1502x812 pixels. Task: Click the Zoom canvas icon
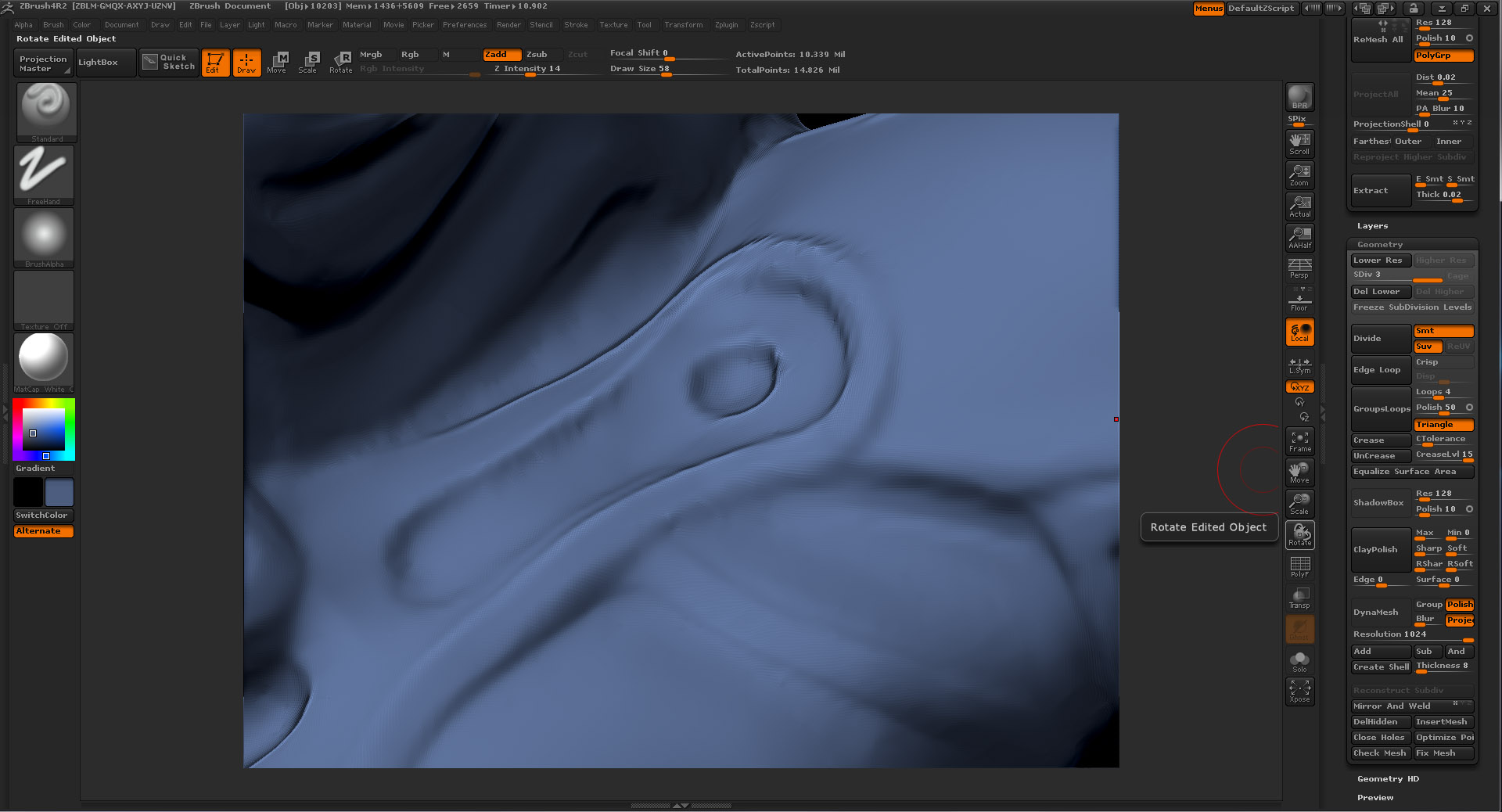pyautogui.click(x=1299, y=174)
